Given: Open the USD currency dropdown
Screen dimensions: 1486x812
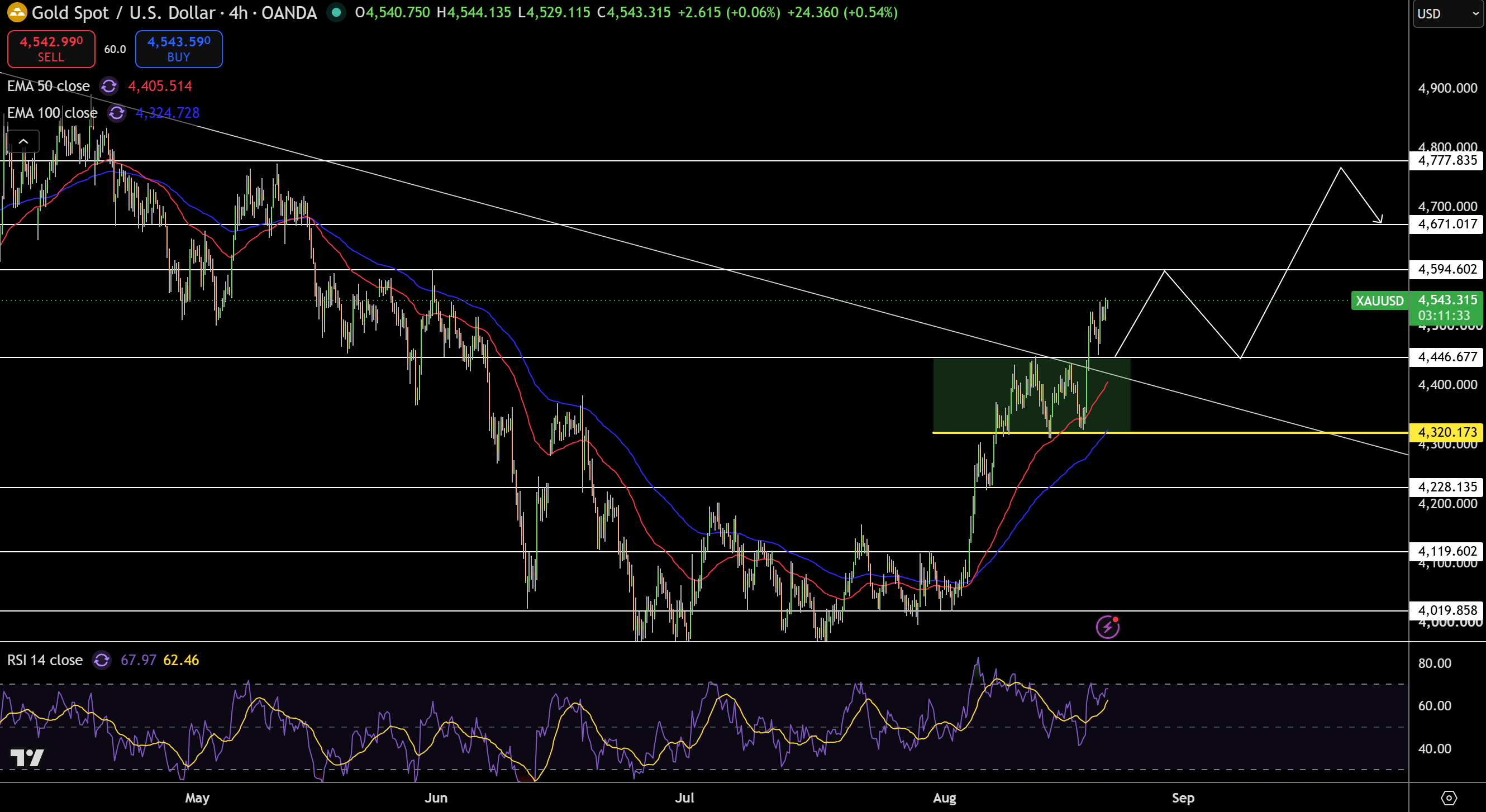Looking at the screenshot, I should pos(1448,13).
